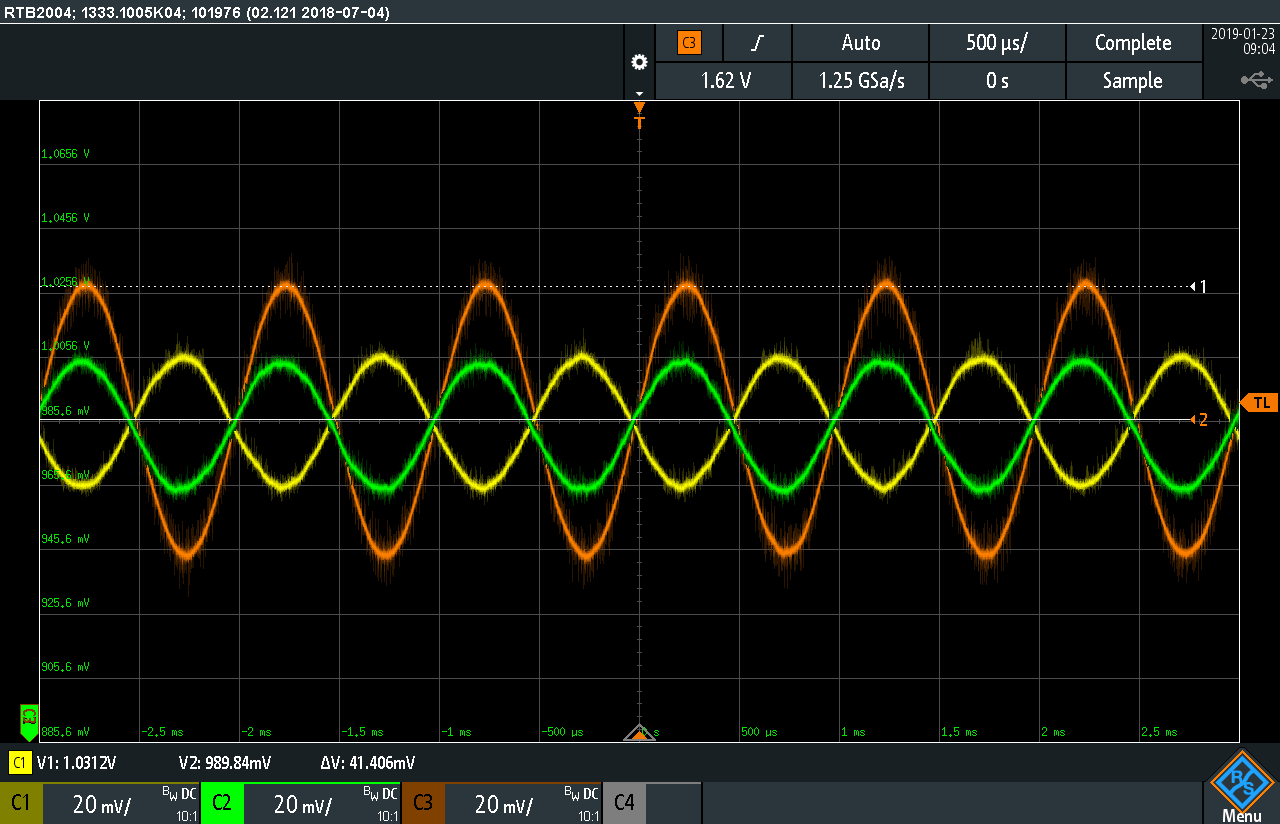
Task: Click the -1 ms time axis label
Action: point(459,732)
